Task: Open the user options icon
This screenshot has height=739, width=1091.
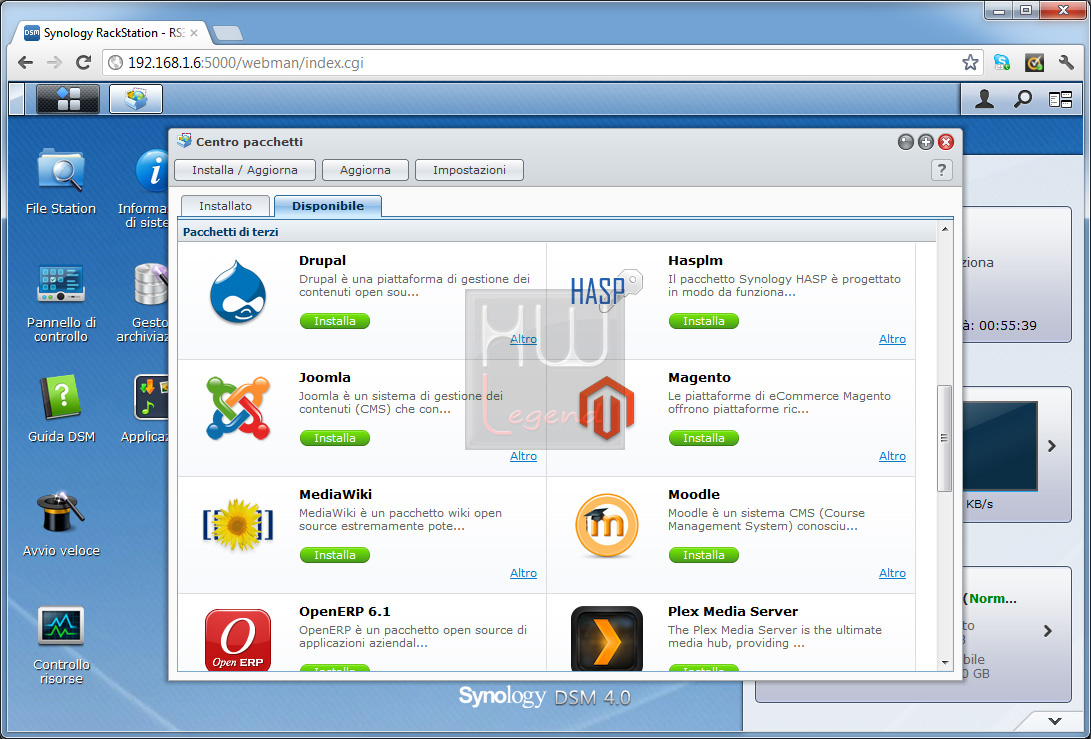Action: pyautogui.click(x=984, y=100)
